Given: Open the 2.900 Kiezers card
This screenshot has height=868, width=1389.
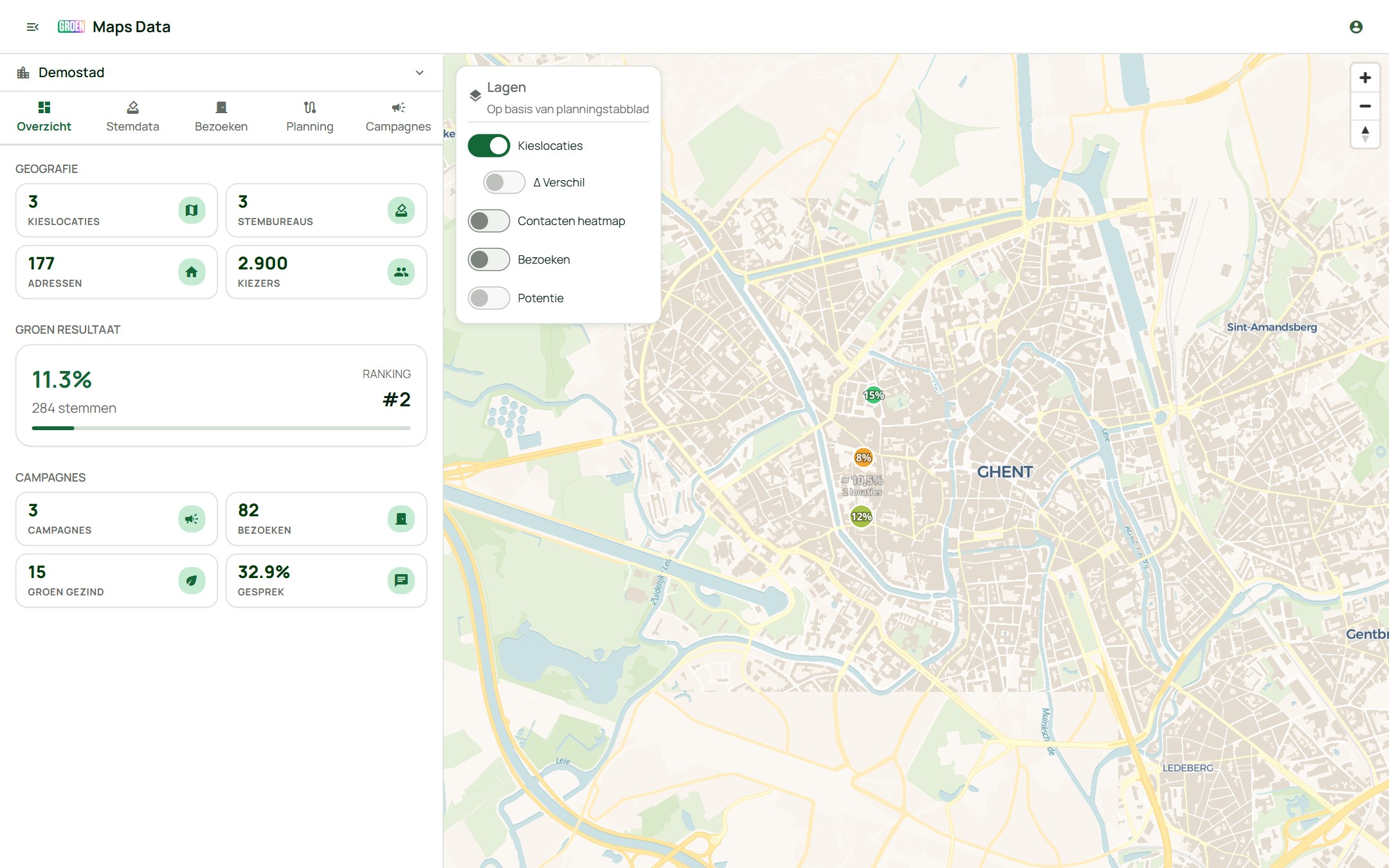Looking at the screenshot, I should [x=327, y=272].
